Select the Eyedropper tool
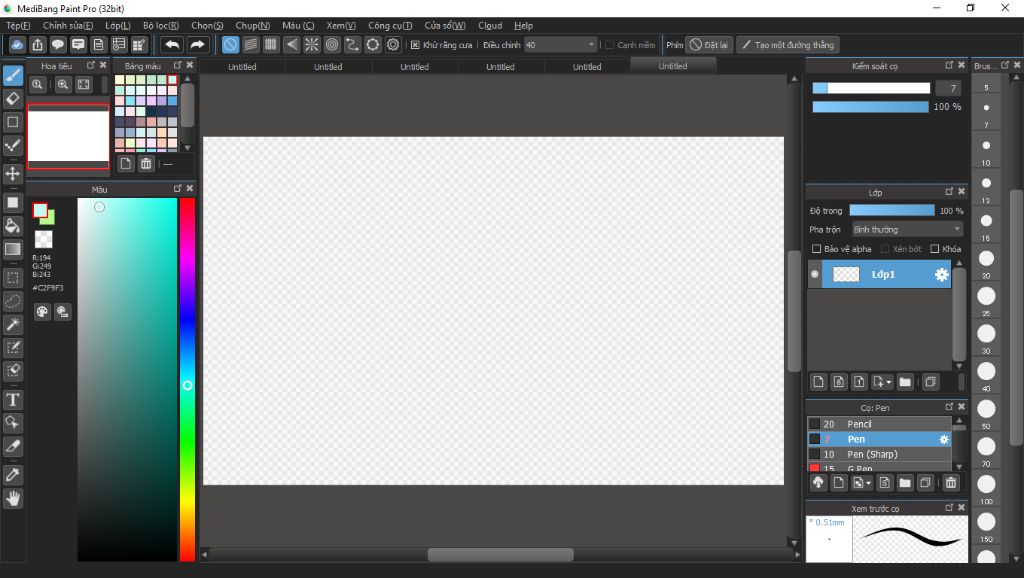Image resolution: width=1024 pixels, height=578 pixels. (x=13, y=475)
